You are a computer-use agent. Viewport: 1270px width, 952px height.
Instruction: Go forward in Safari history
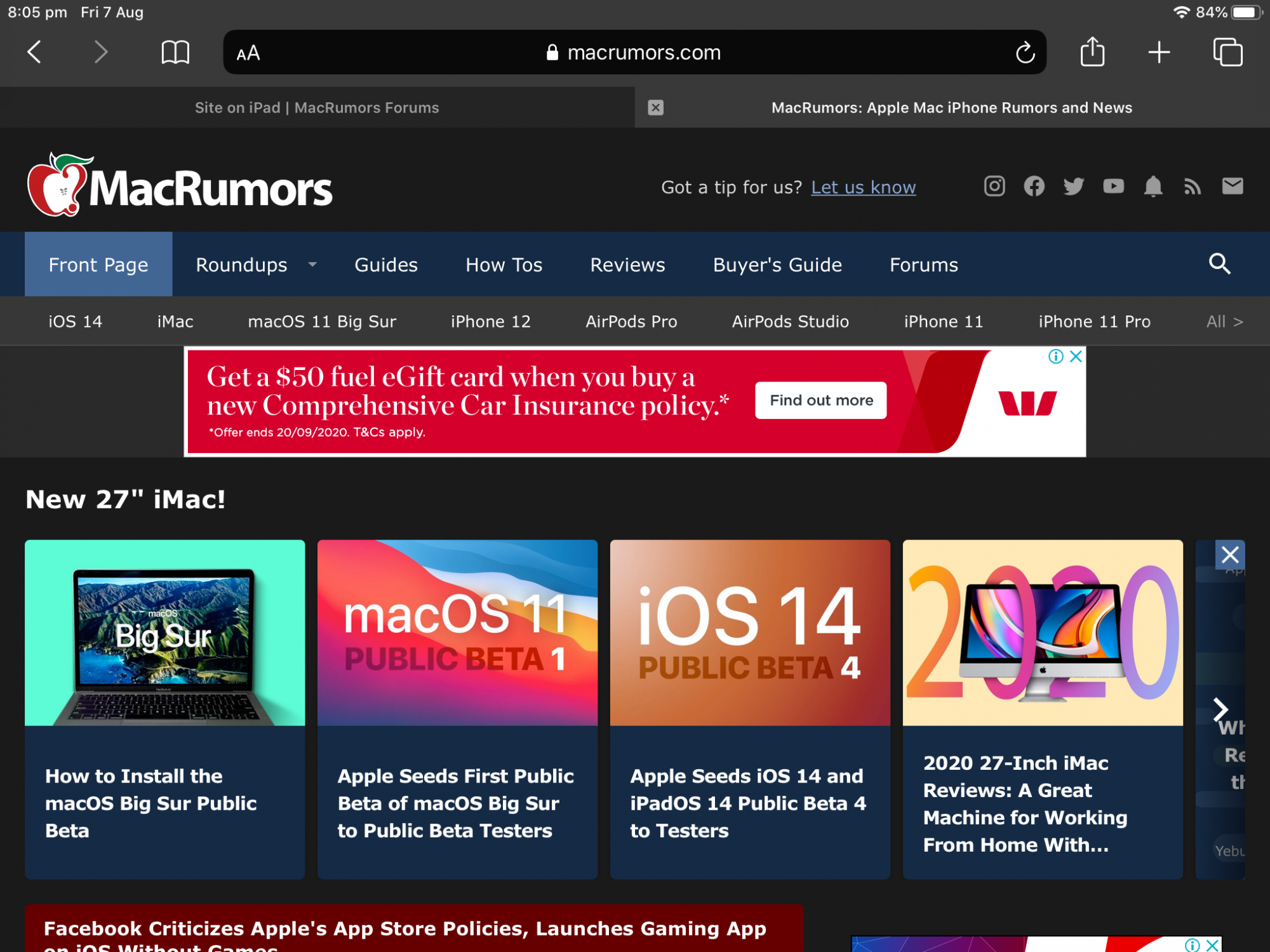tap(100, 52)
